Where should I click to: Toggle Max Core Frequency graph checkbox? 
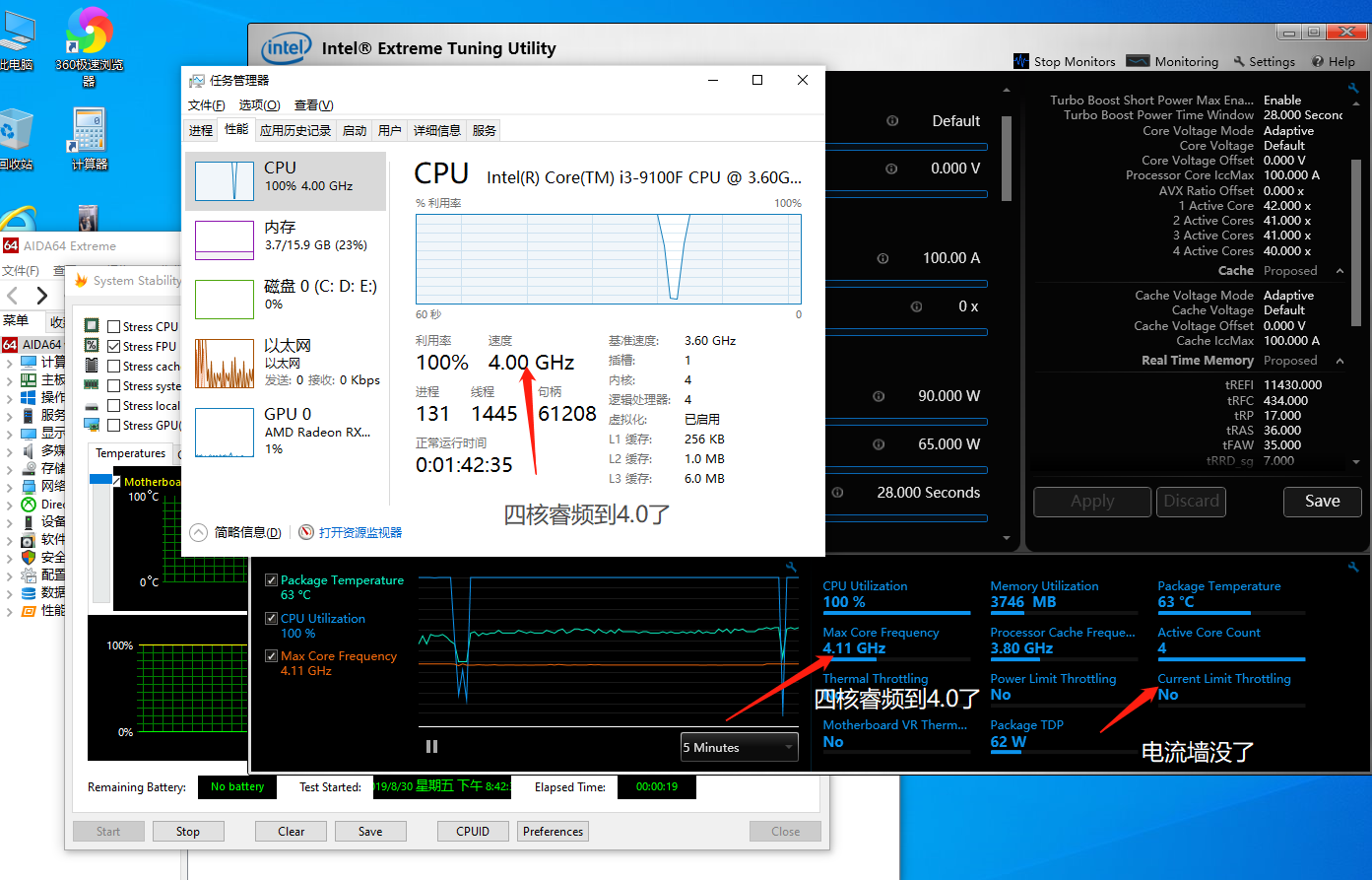271,656
